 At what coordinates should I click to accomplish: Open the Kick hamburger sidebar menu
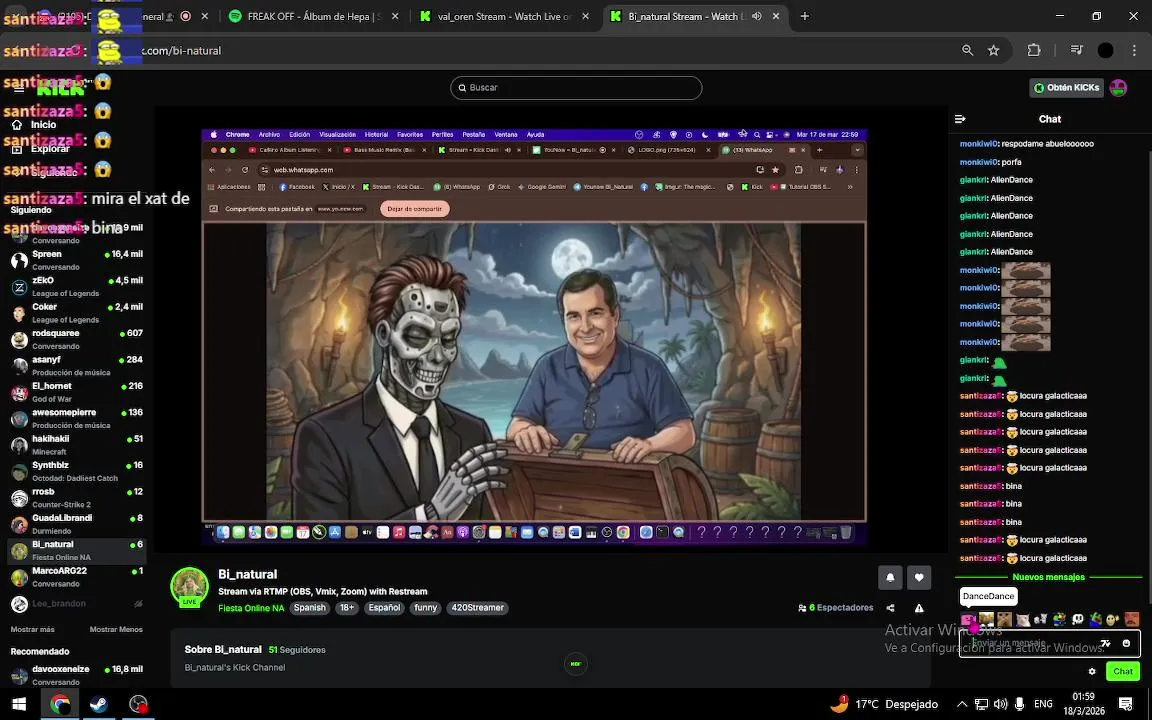point(19,89)
